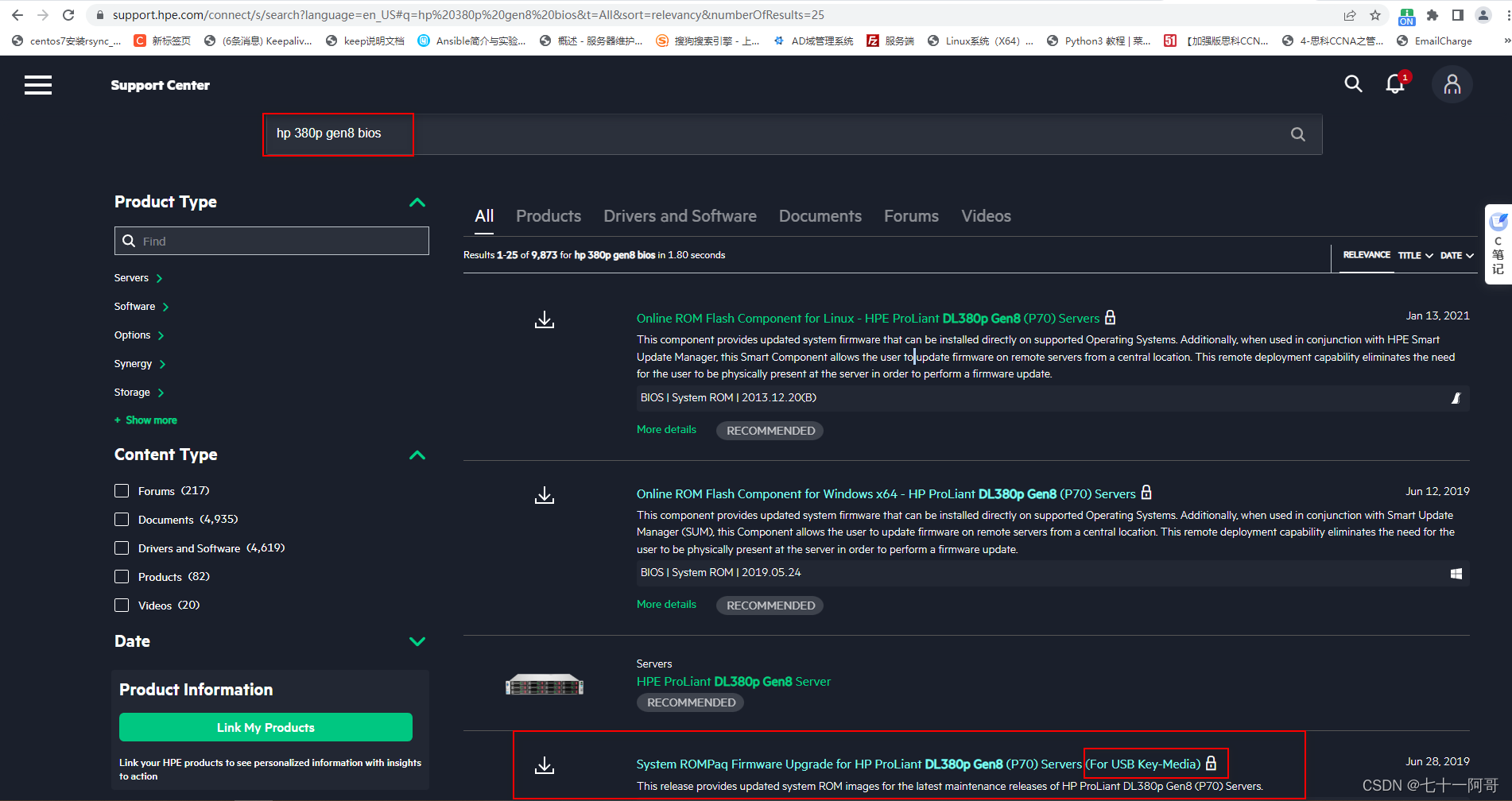This screenshot has height=801, width=1512.
Task: Click the ON extension icon in toolbar
Action: (1407, 16)
